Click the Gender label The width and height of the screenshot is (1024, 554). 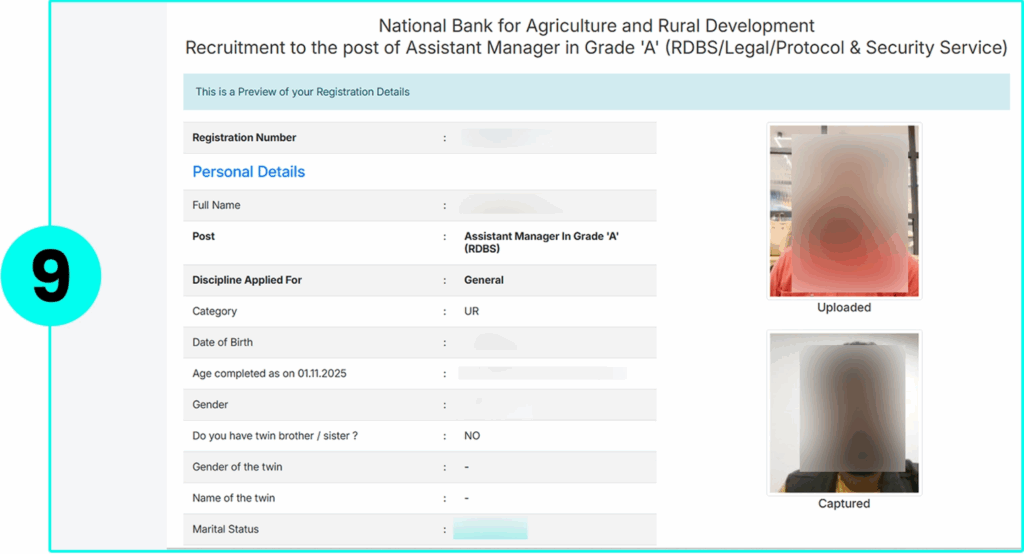210,405
